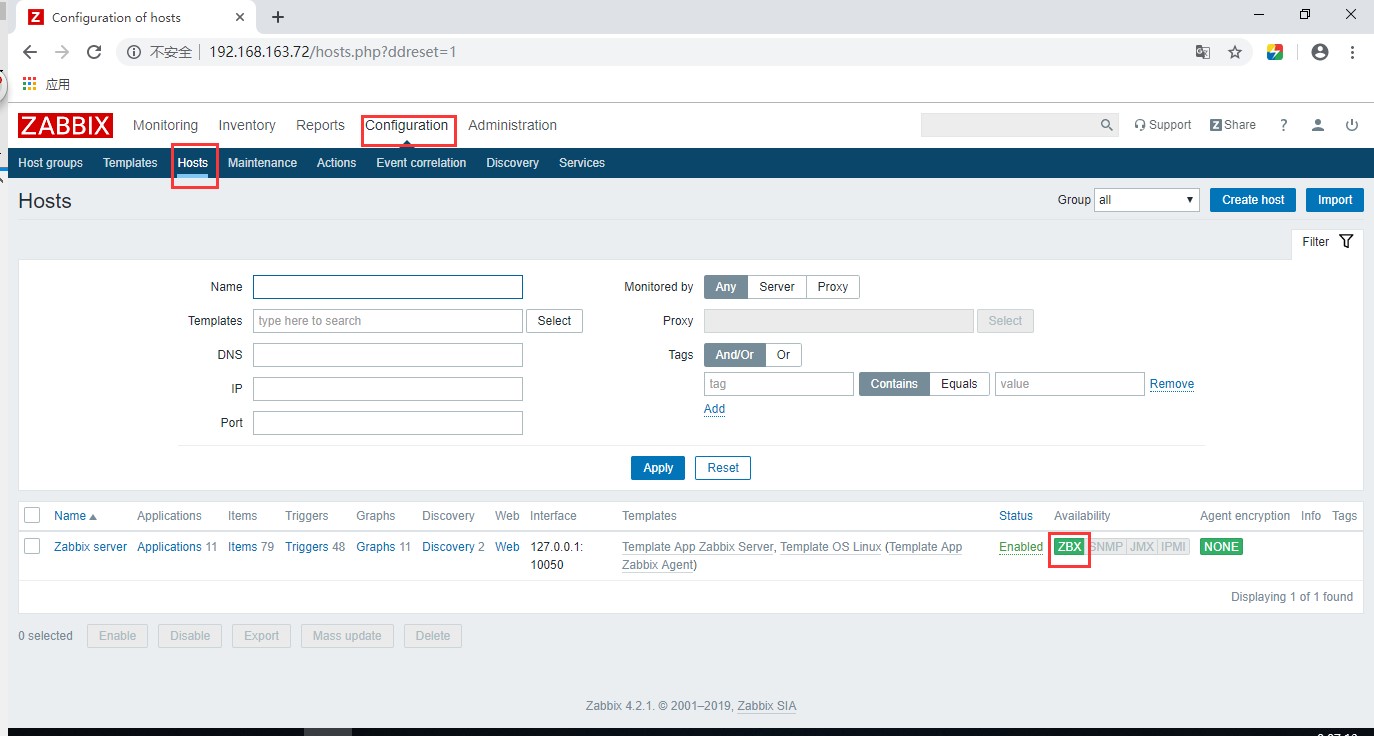Viewport: 1374px width, 736px height.
Task: Open the Inventory menu
Action: [x=247, y=125]
